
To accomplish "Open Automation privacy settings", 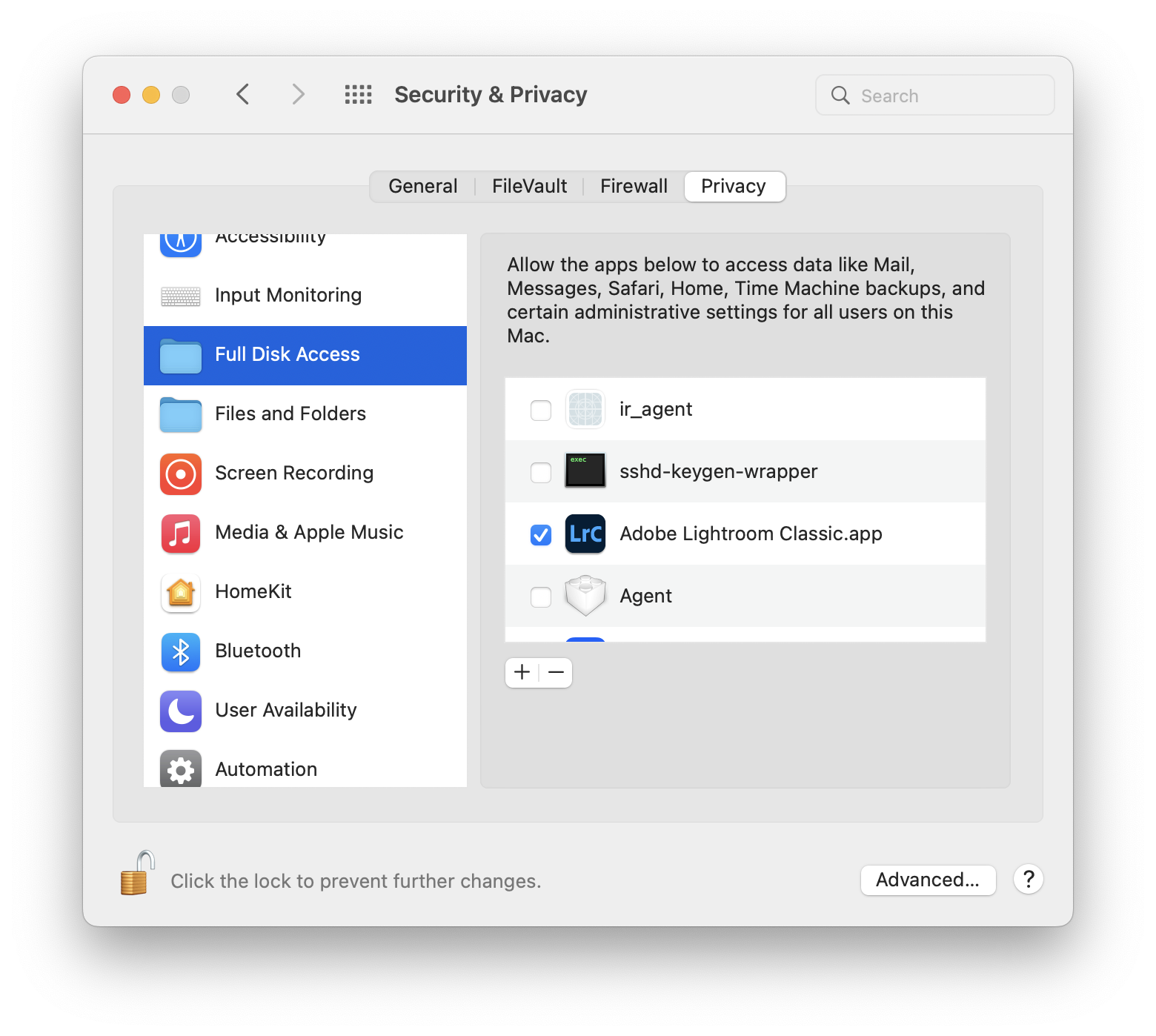I will tap(265, 769).
